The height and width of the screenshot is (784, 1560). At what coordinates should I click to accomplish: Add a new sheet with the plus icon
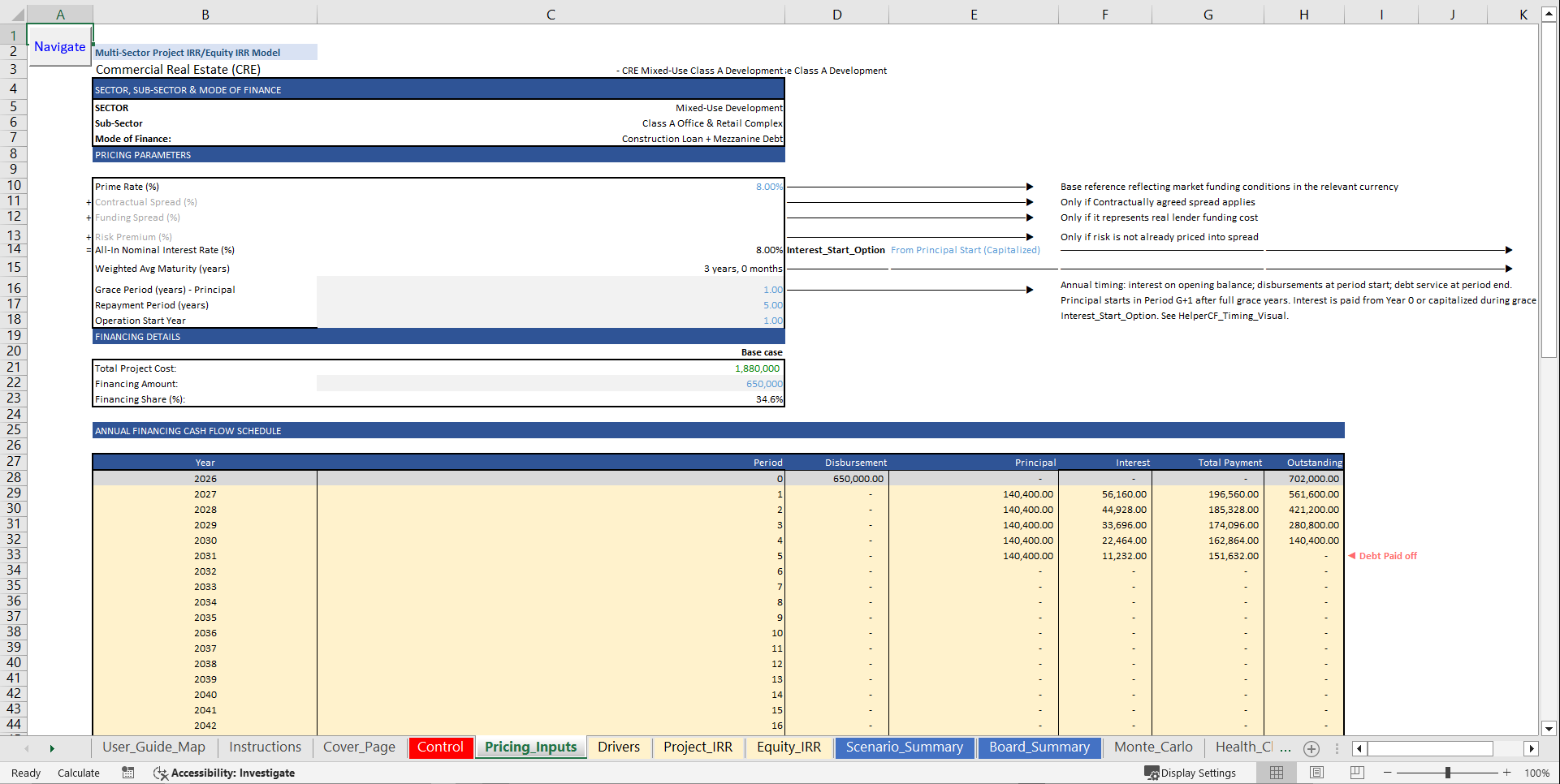coord(1311,748)
